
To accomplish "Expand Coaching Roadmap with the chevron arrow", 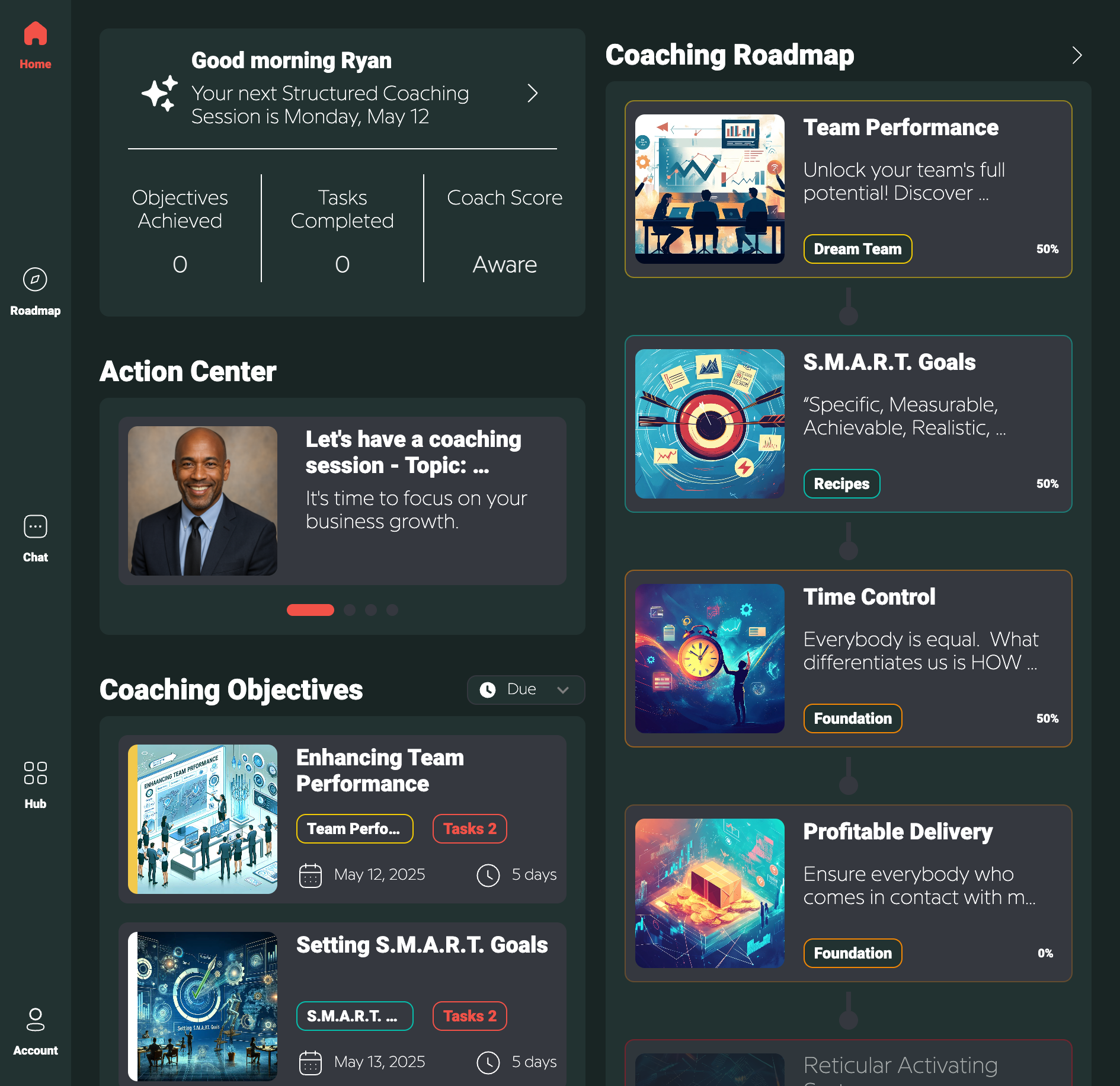I will tap(1077, 55).
